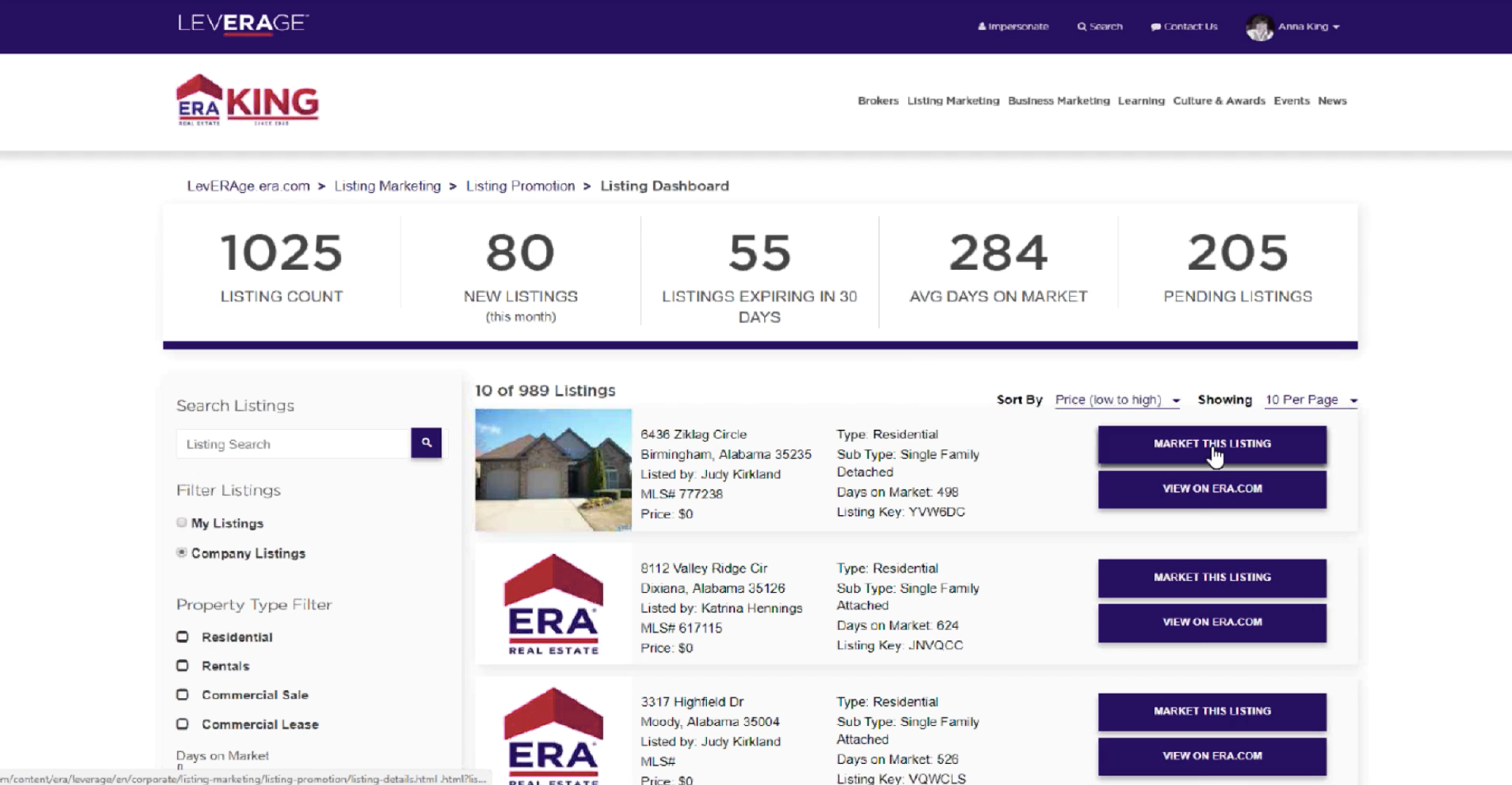1512x785 pixels.
Task: Click Market This Listing for 8112 Valley Ridge
Action: click(x=1212, y=577)
